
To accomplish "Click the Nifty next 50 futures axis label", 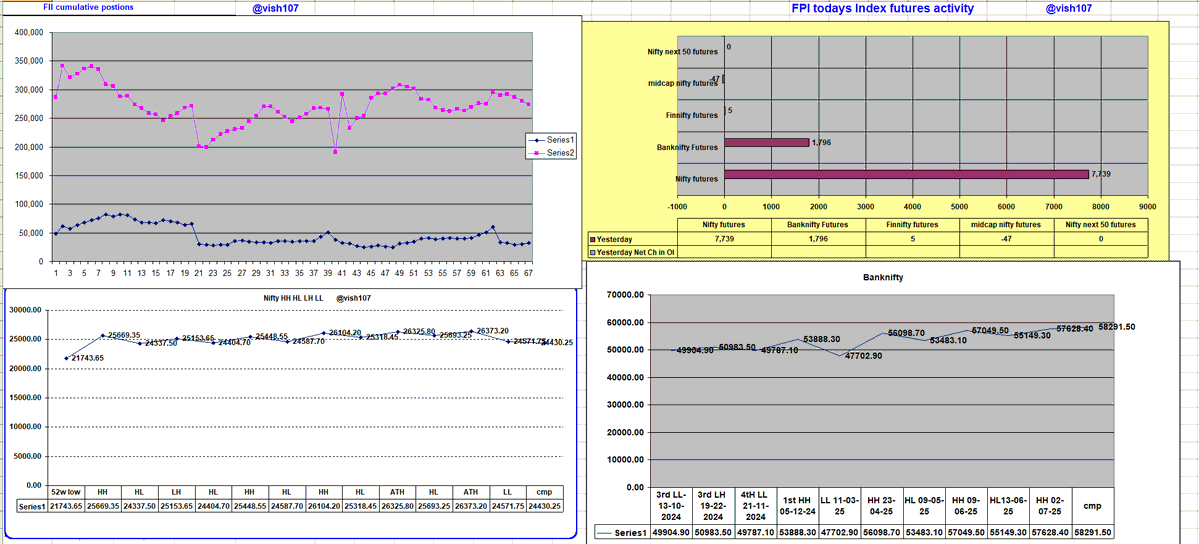I will [683, 51].
